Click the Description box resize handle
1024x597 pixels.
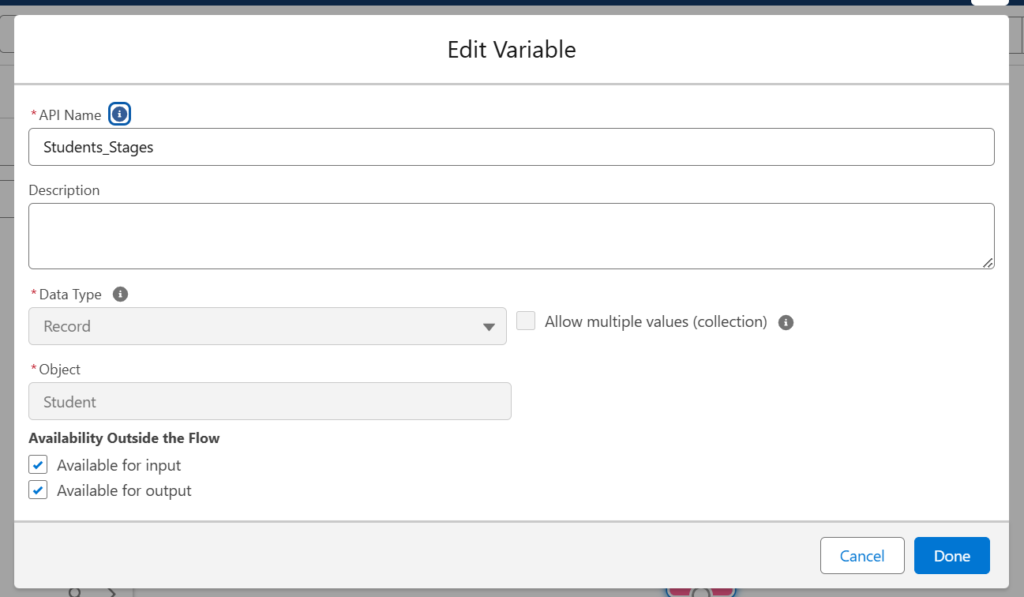(987, 262)
